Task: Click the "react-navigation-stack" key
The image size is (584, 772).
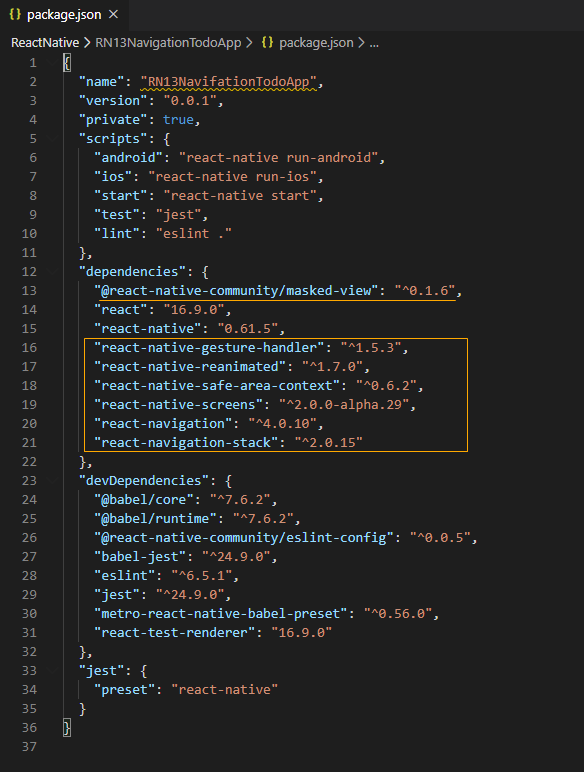Action: coord(186,443)
